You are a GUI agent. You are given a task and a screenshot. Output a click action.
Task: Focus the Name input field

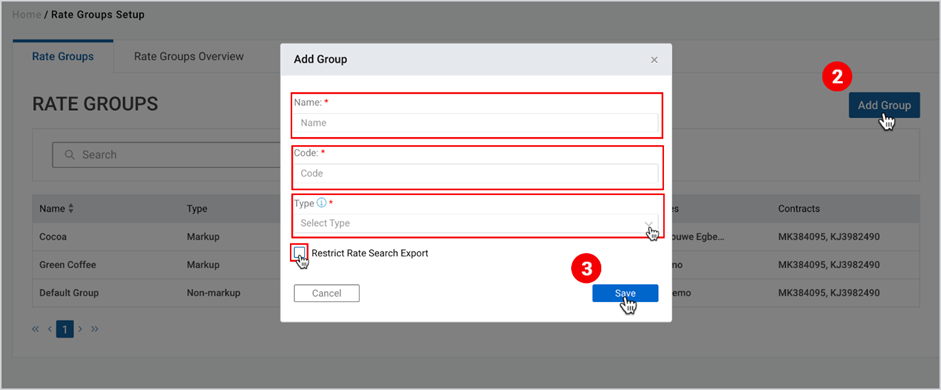click(x=475, y=123)
